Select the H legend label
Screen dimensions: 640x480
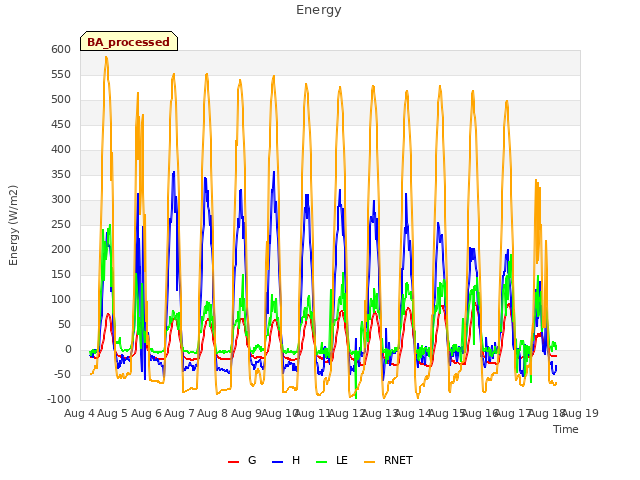click(296, 460)
